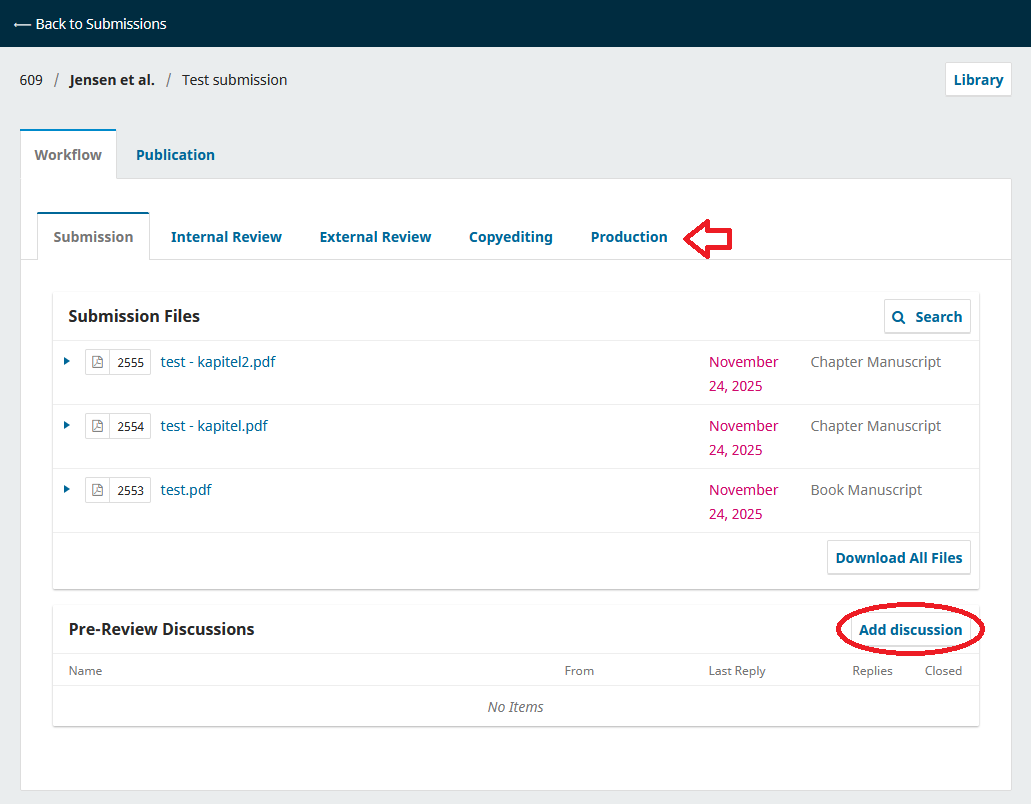Image resolution: width=1031 pixels, height=804 pixels.
Task: Open the test - kapitel2.pdf file link
Action: point(218,361)
